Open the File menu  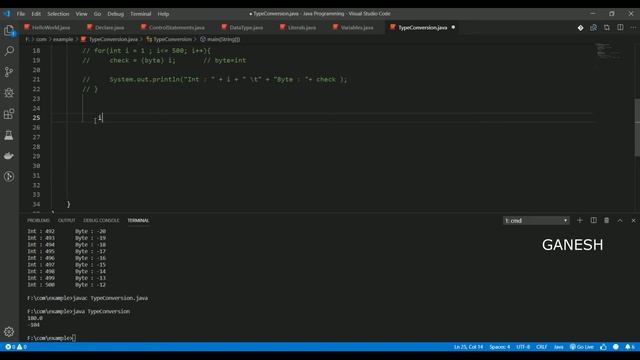click(x=21, y=14)
